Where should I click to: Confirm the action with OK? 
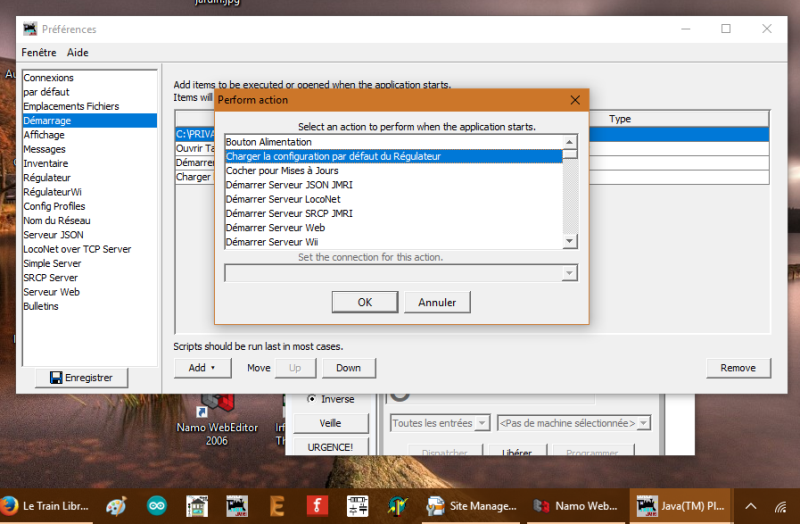coord(365,302)
